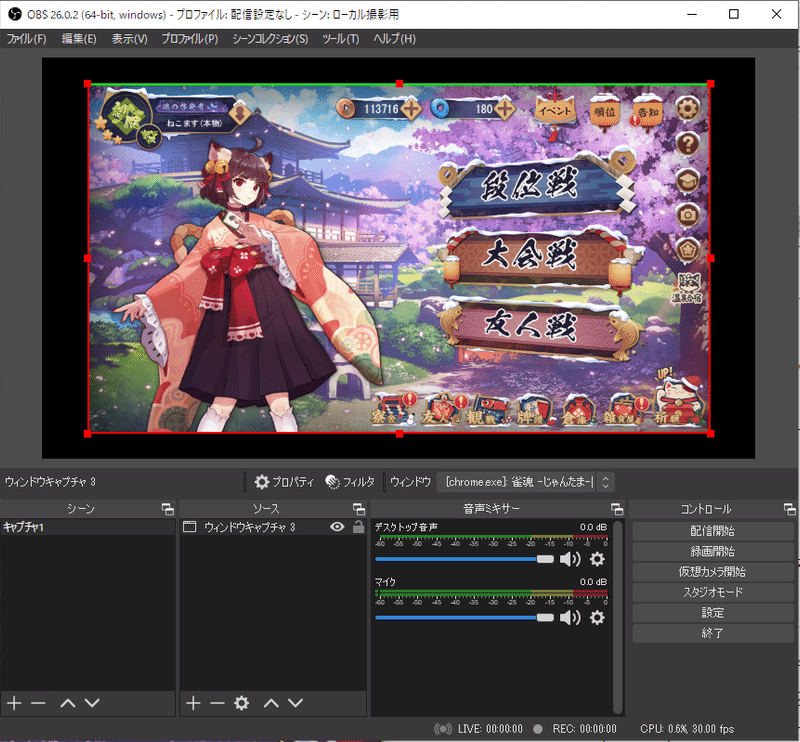The image size is (800, 742).
Task: Click the 配信開始 button
Action: [712, 531]
